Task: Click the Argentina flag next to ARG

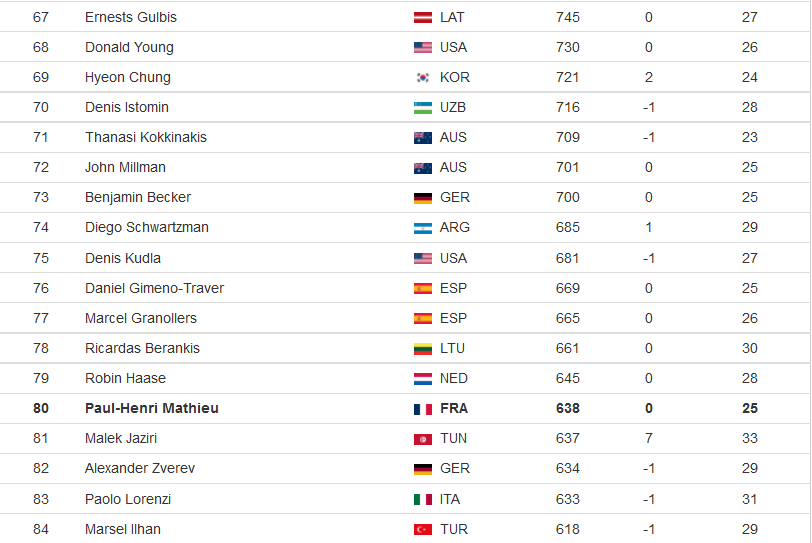Action: (423, 228)
